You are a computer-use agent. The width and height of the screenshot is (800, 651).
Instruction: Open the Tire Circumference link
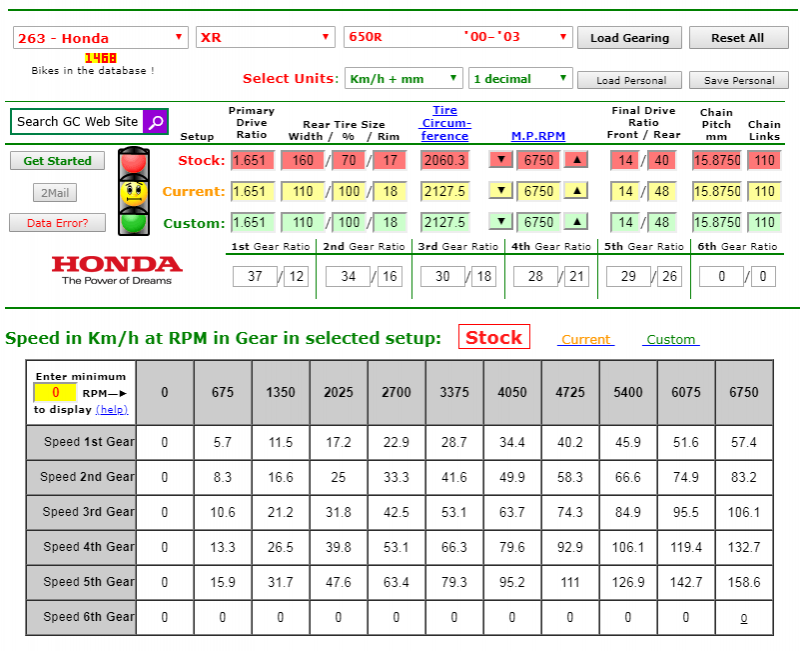pyautogui.click(x=445, y=124)
